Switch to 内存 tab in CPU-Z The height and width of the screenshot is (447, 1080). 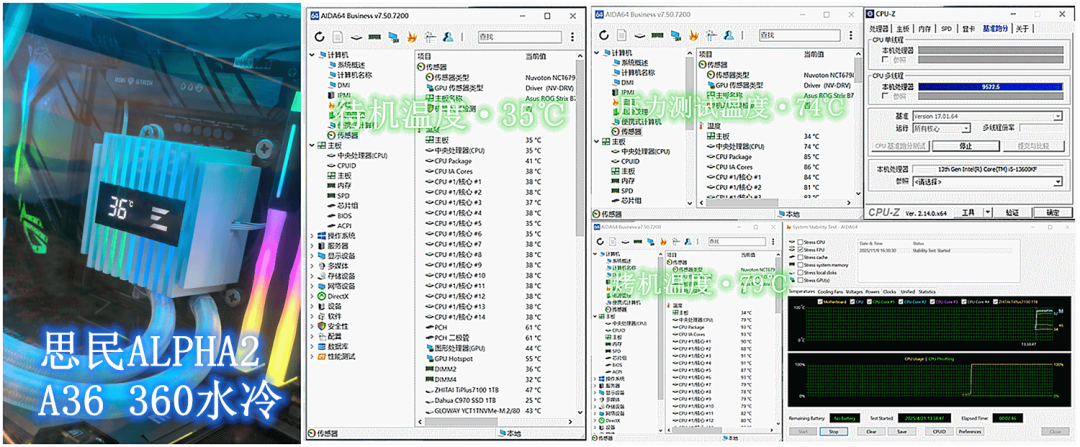925,29
